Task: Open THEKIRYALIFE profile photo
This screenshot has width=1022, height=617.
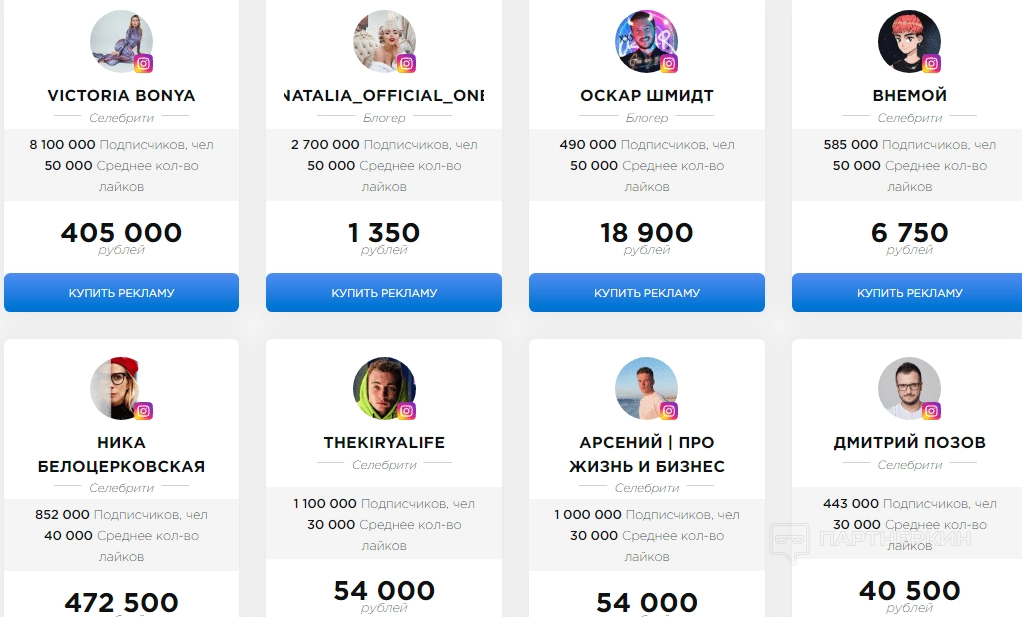Action: point(383,388)
